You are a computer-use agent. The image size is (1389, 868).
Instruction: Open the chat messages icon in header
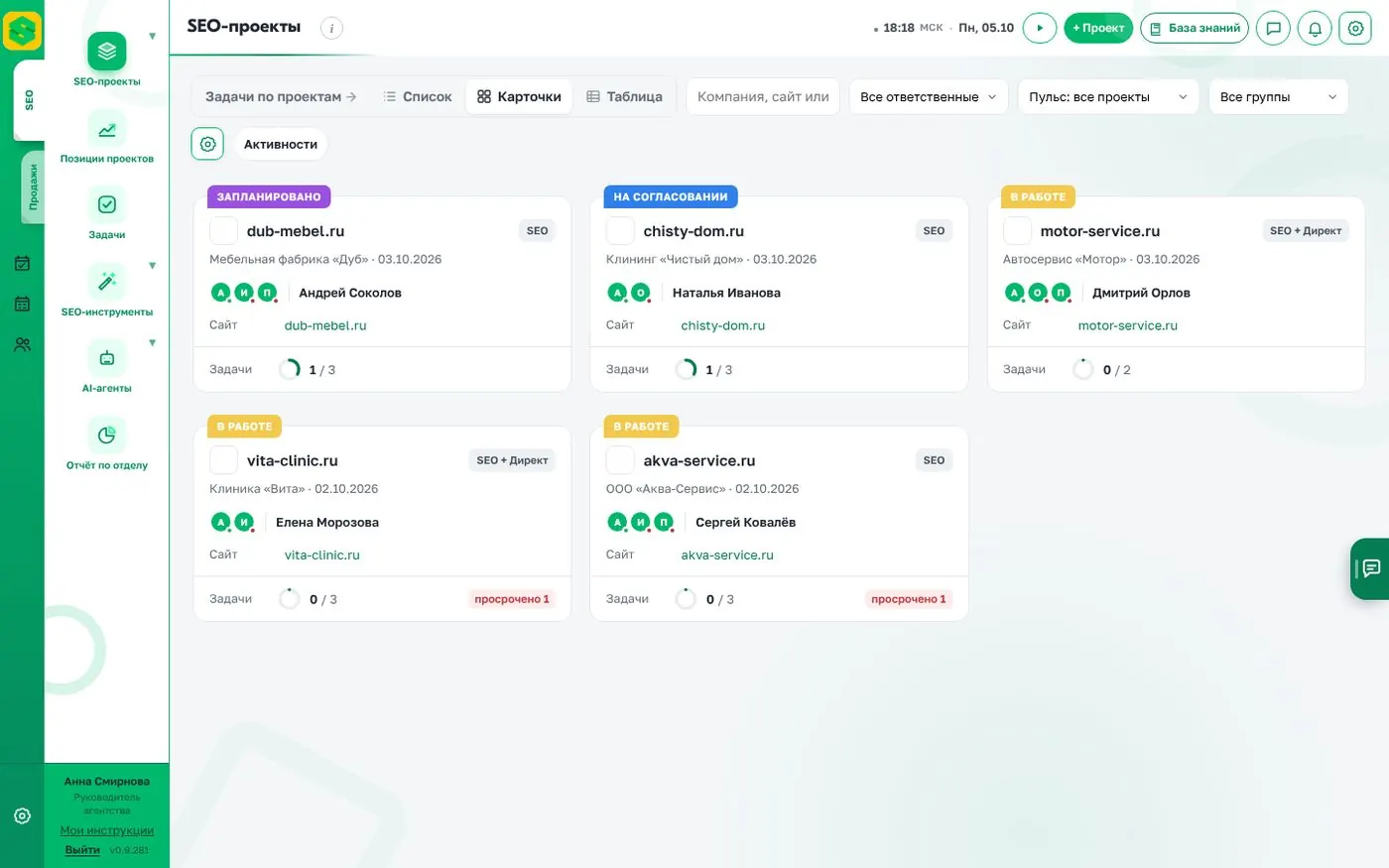pyautogui.click(x=1274, y=28)
